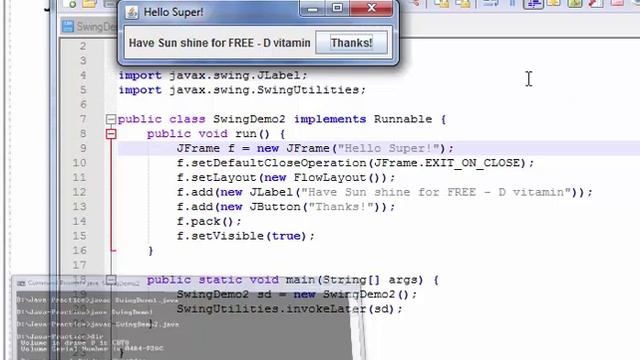Screen dimensions: 640x360
Task: Click 'f.setLayout(new FlowLayout());' code line
Action: [x=286, y=178]
